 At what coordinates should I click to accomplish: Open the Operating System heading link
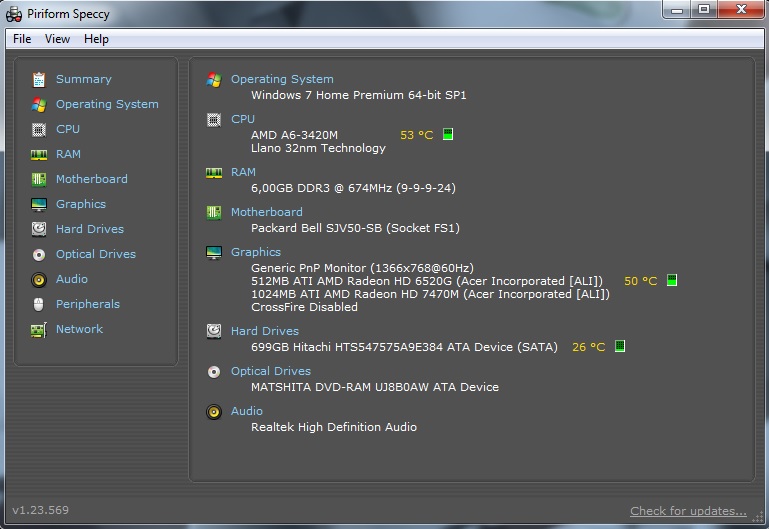282,79
